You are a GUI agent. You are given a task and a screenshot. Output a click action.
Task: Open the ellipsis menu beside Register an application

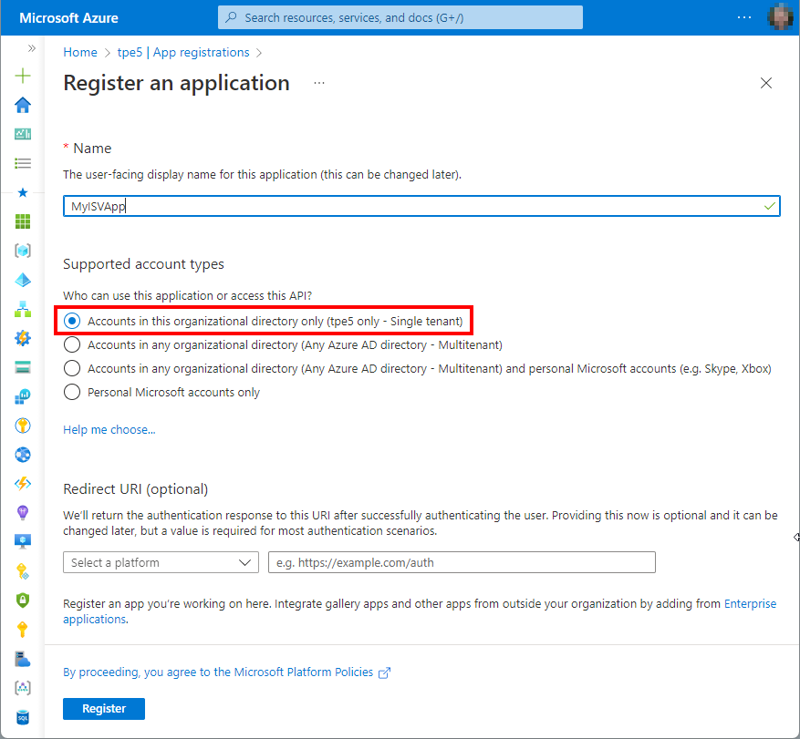point(319,84)
